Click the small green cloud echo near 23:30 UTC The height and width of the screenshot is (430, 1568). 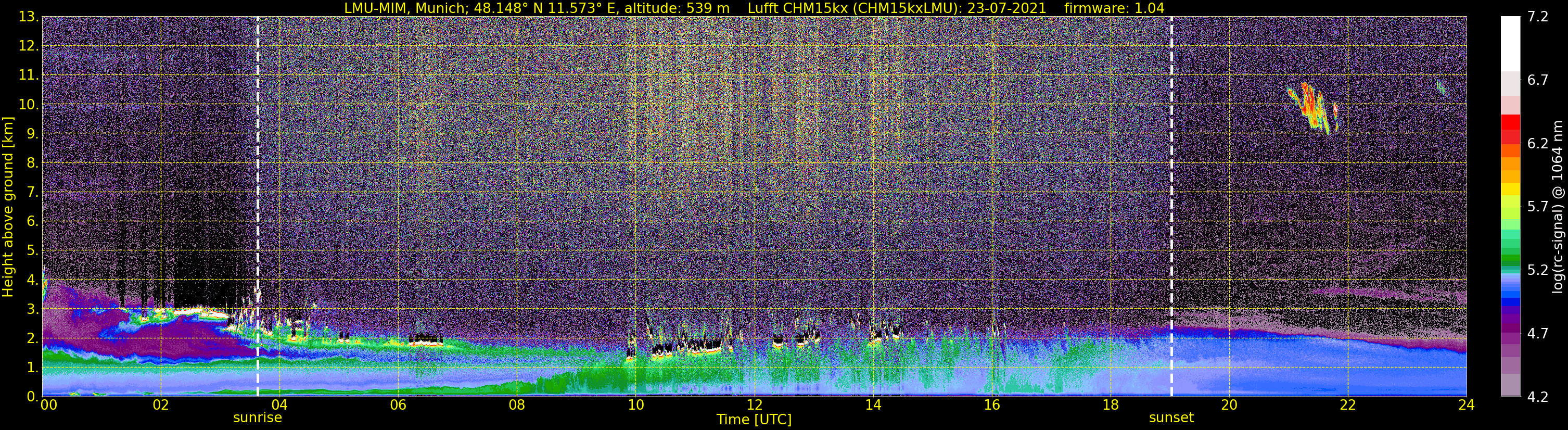pos(1441,87)
